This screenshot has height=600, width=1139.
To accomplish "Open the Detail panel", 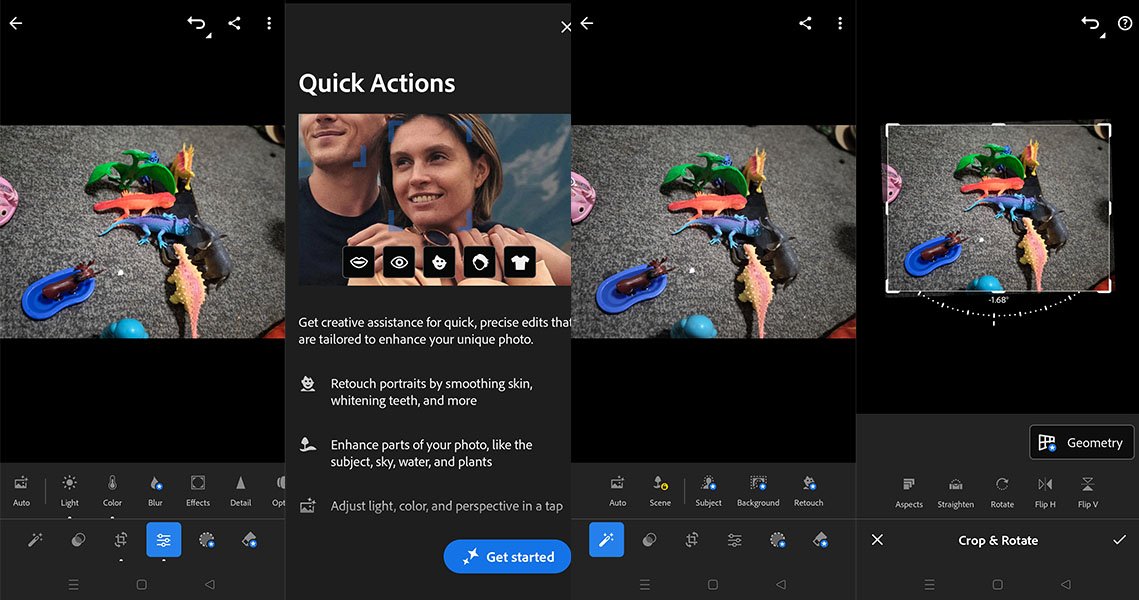I will (x=240, y=490).
